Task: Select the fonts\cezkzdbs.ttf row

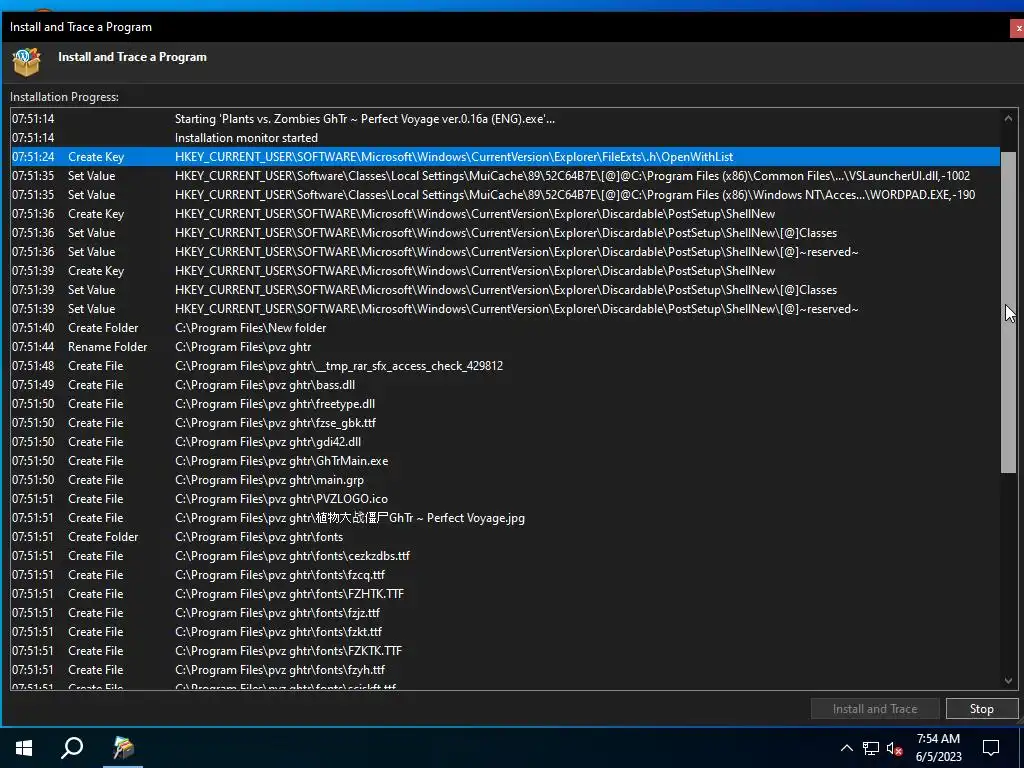Action: coord(505,555)
